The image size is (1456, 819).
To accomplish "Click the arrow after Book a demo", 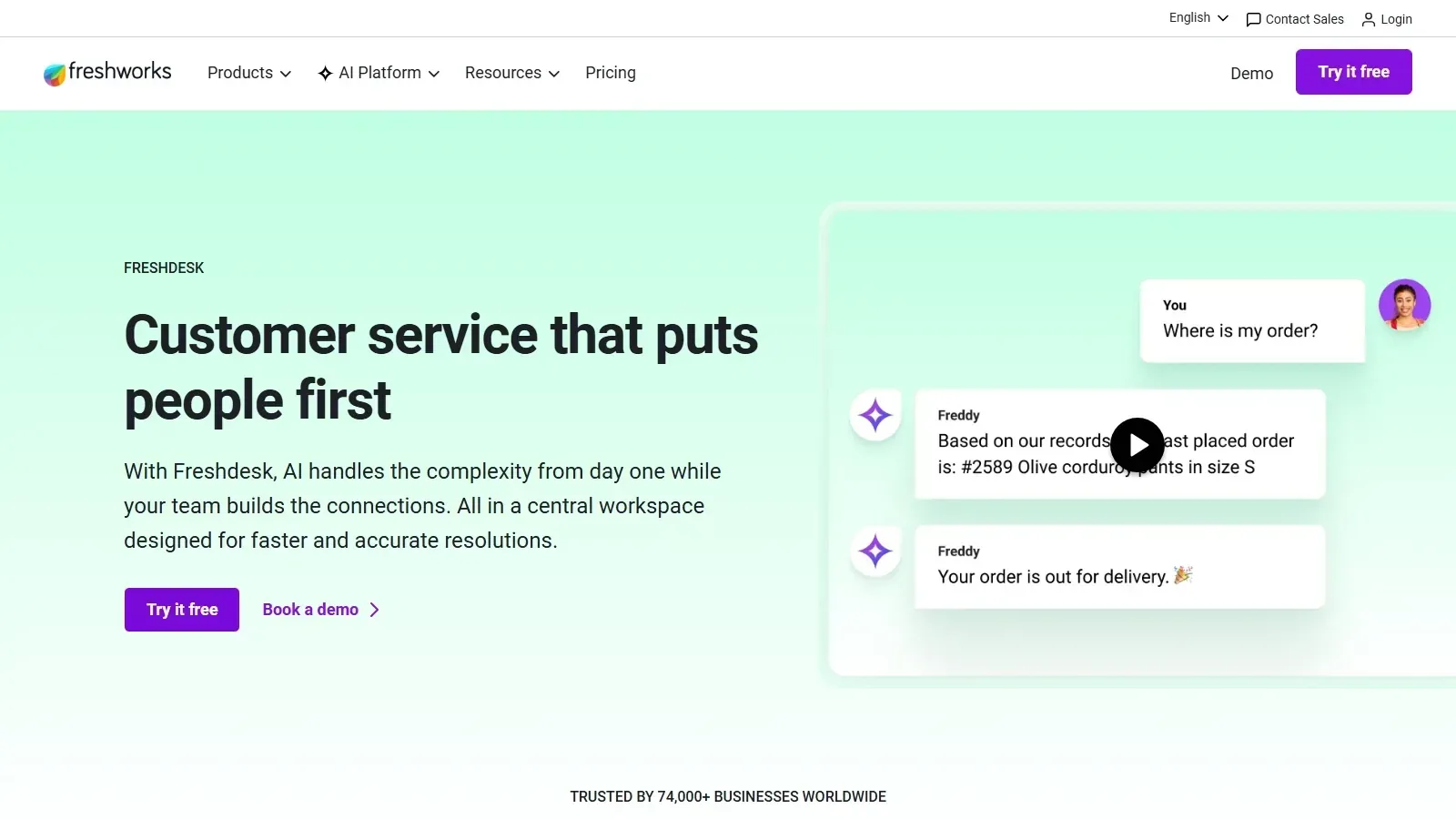I will tap(374, 610).
